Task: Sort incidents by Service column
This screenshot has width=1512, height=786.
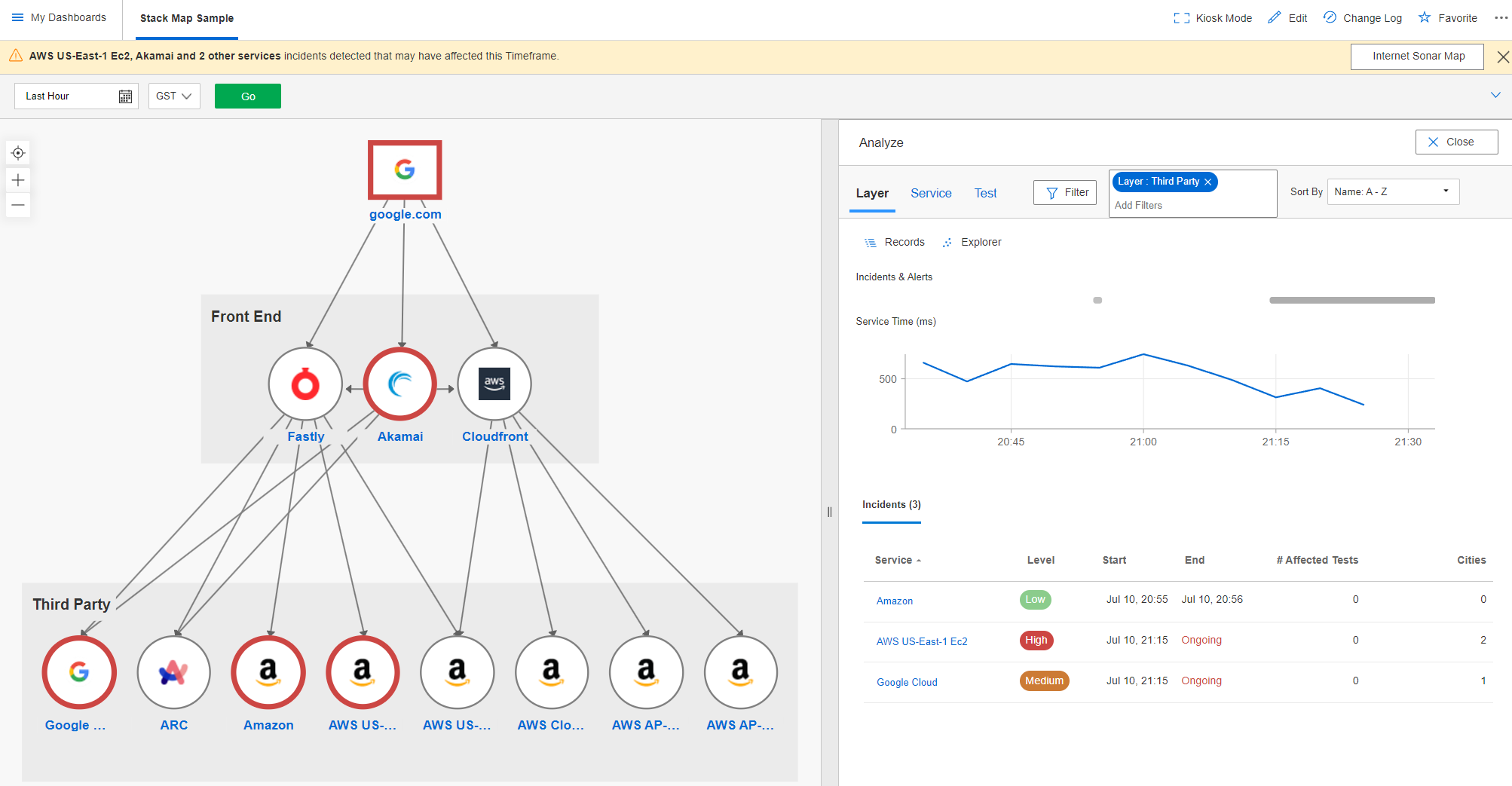Action: point(898,560)
